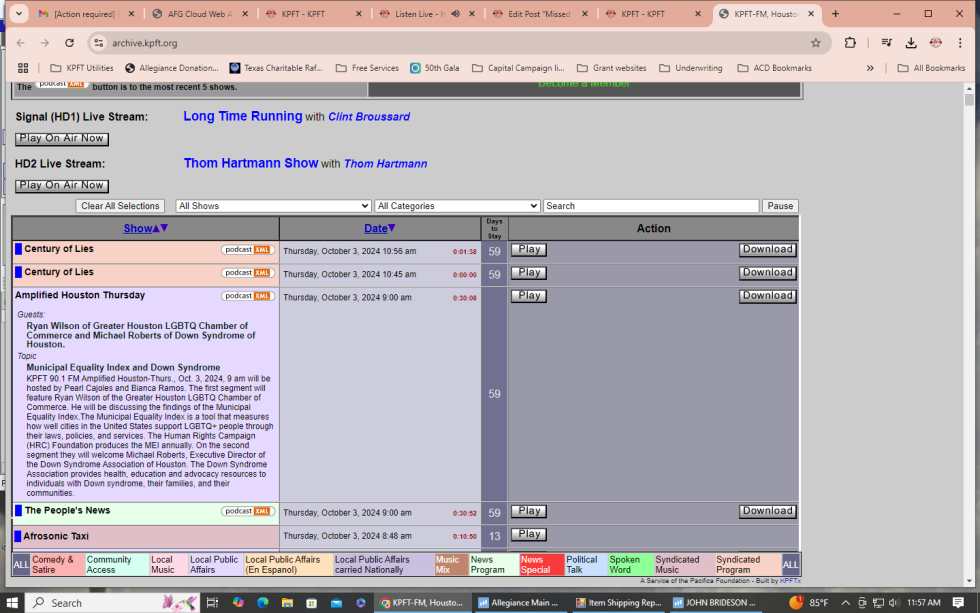
Task: Switch to the Edit Post 'Missed' tab
Action: click(x=540, y=15)
